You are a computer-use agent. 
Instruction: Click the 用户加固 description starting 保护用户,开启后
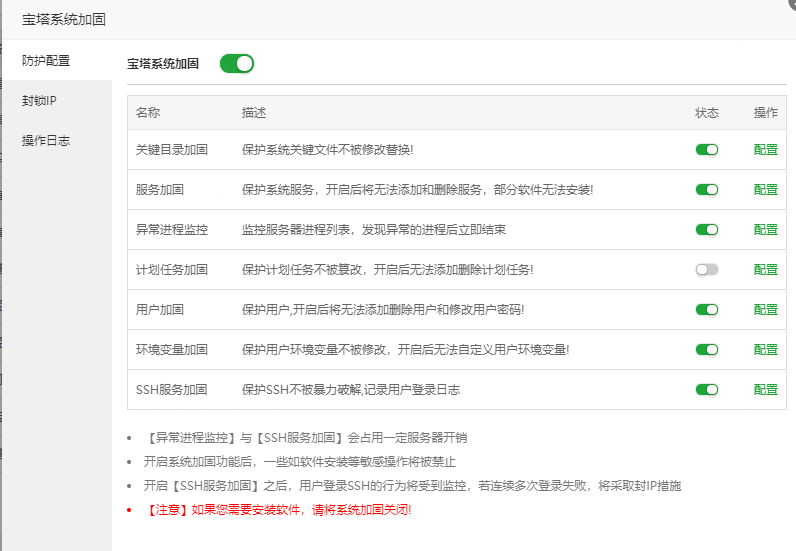pyautogui.click(x=383, y=310)
